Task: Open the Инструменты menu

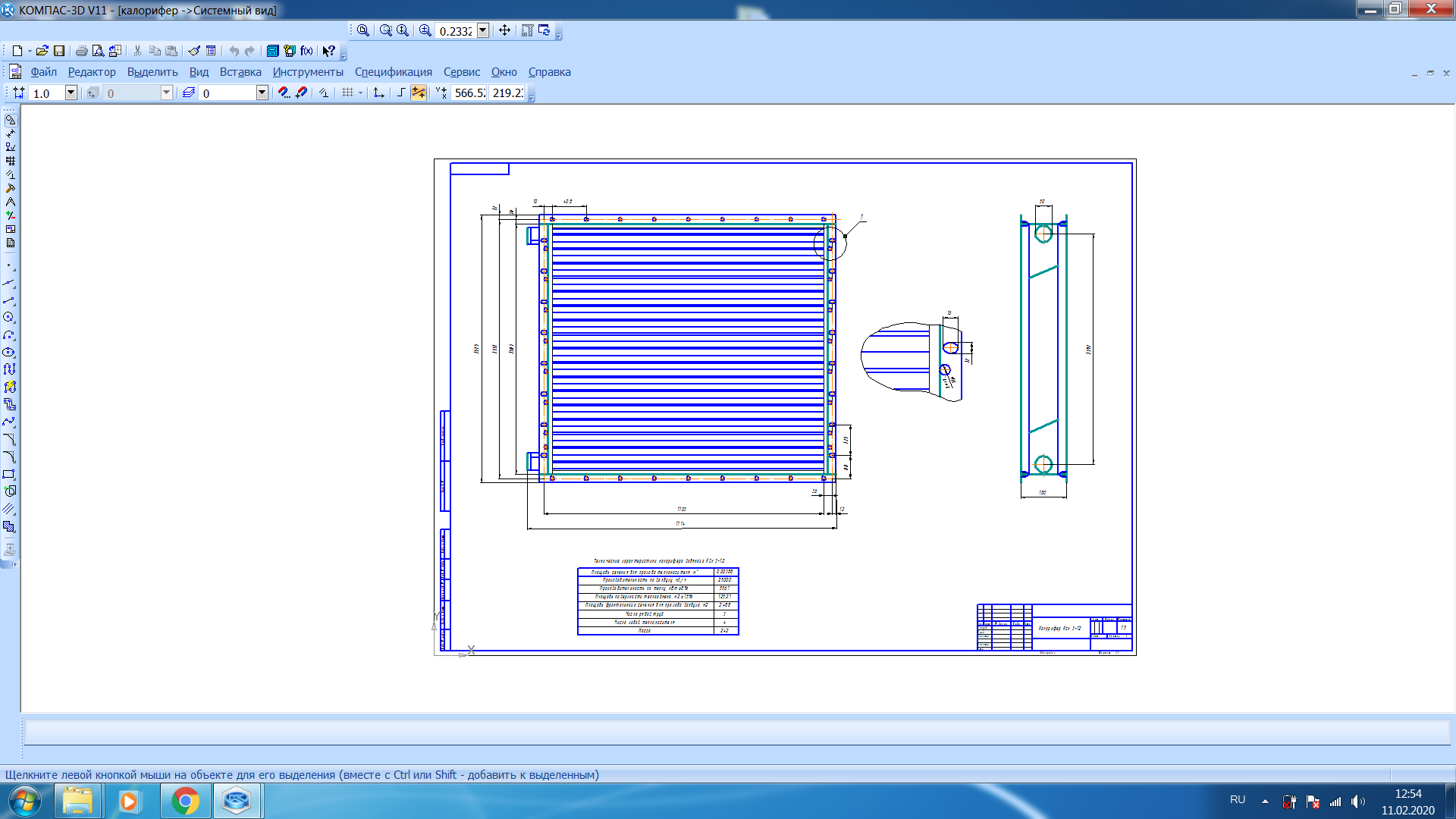Action: (308, 72)
